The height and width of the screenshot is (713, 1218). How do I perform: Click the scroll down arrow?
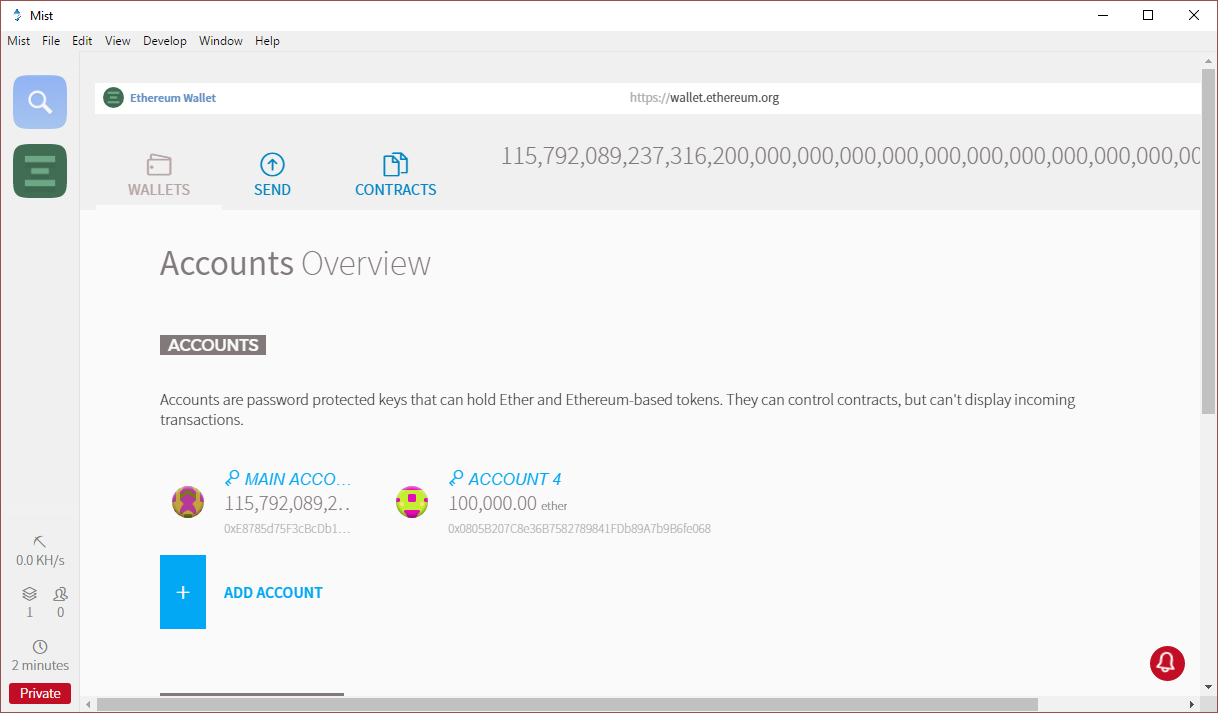(x=1209, y=689)
